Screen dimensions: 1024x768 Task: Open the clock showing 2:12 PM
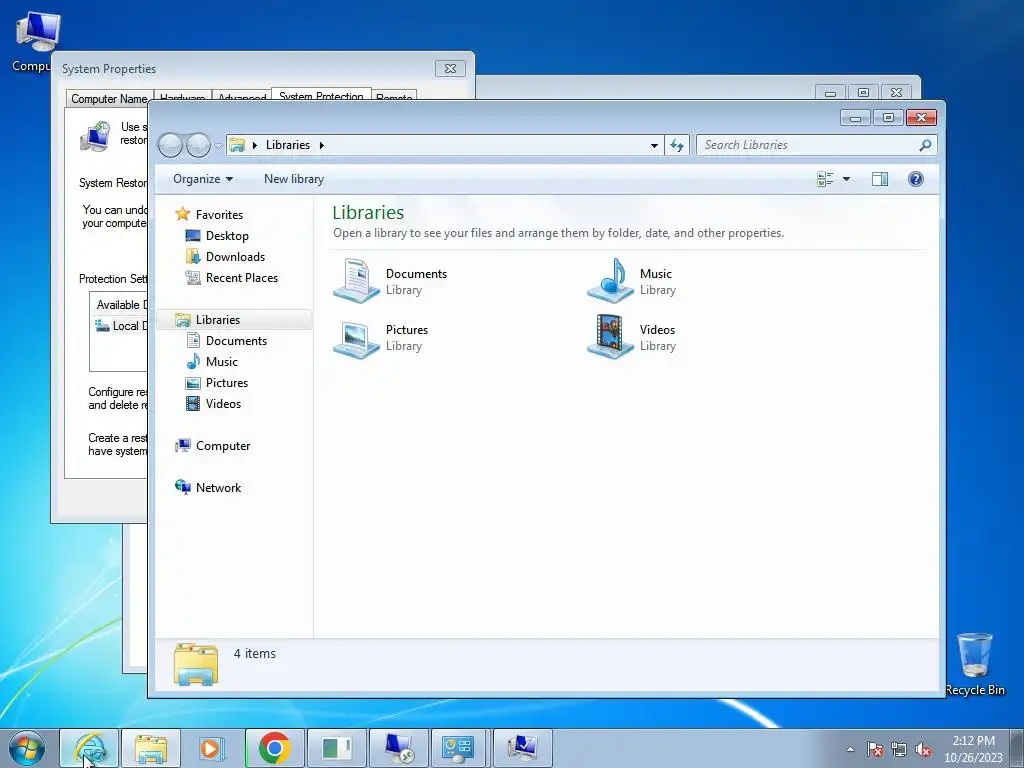974,749
